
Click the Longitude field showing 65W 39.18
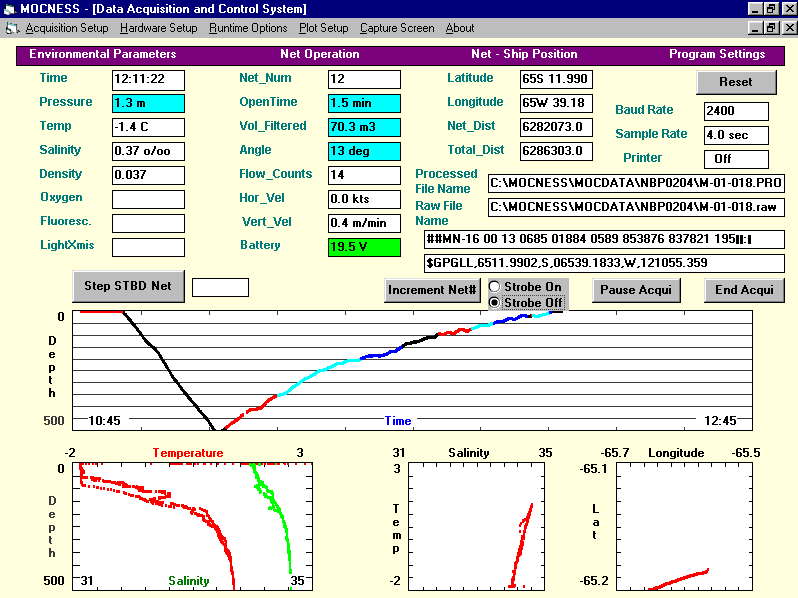556,103
